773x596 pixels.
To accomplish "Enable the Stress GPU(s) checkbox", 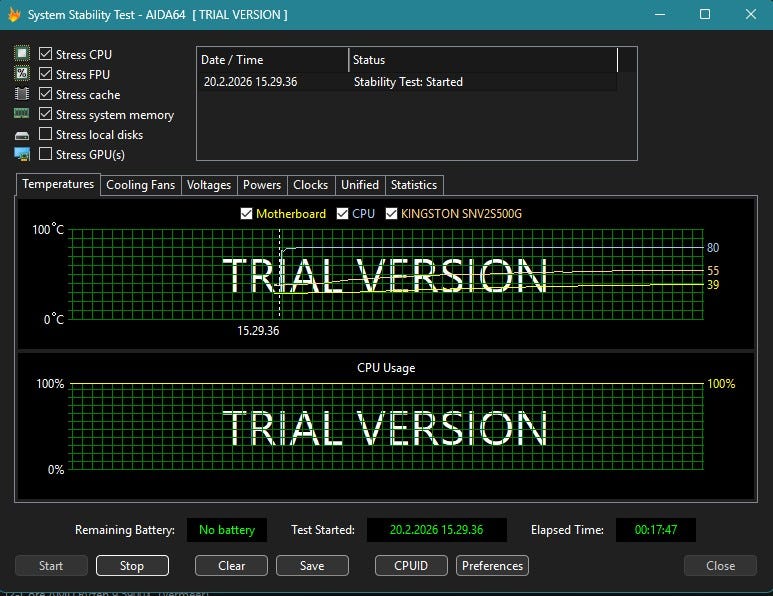I will (x=45, y=154).
